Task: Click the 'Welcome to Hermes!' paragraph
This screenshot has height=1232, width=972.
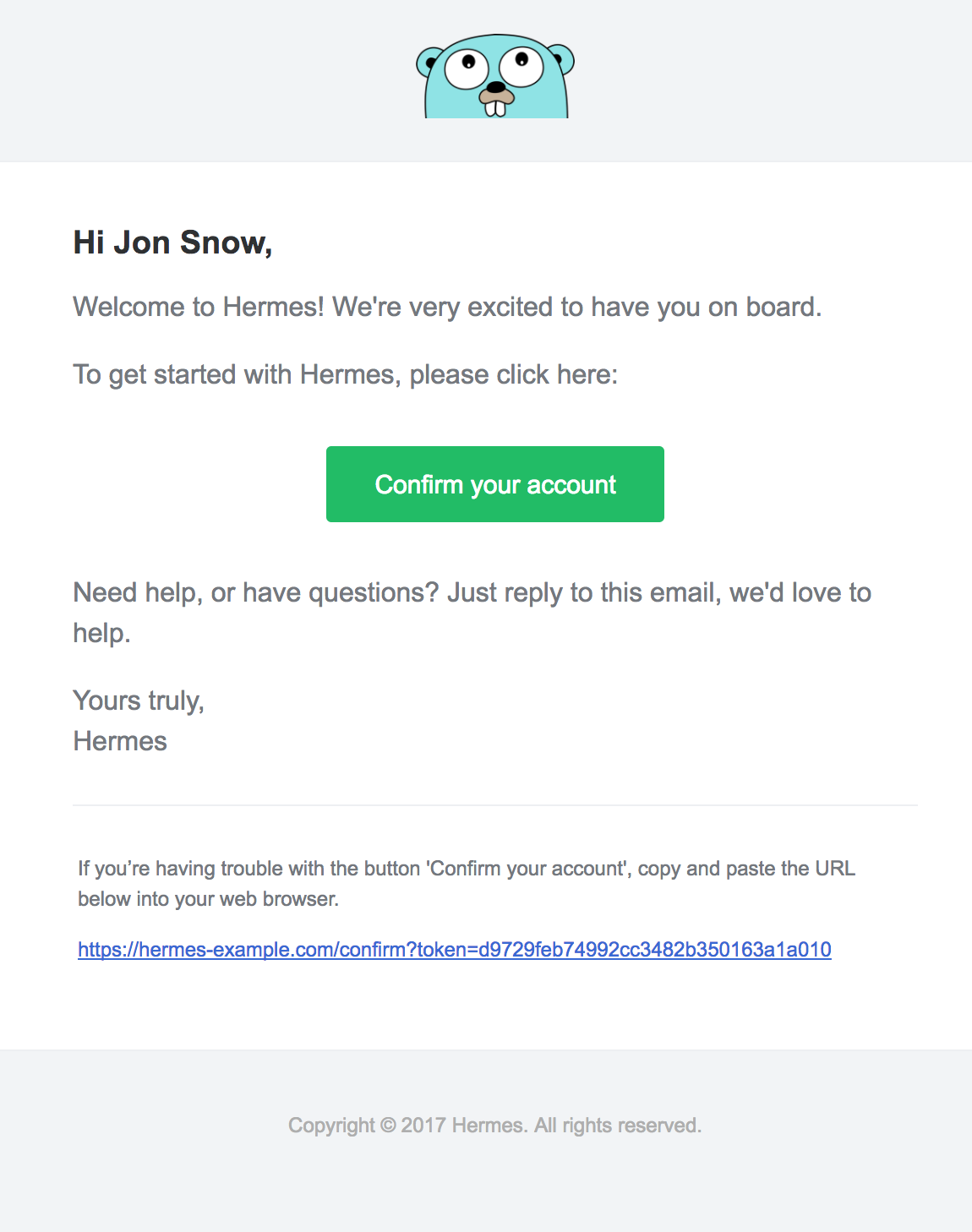Action: [447, 307]
